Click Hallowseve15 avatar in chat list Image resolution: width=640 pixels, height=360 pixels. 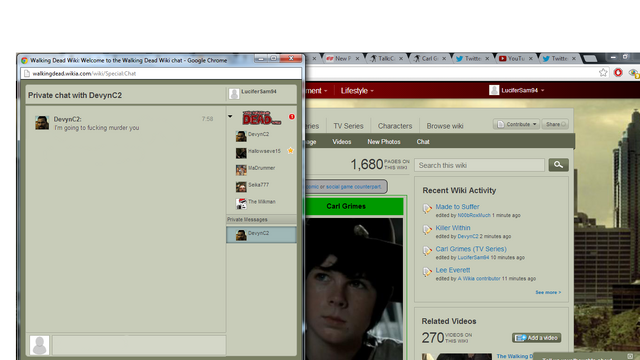point(241,153)
